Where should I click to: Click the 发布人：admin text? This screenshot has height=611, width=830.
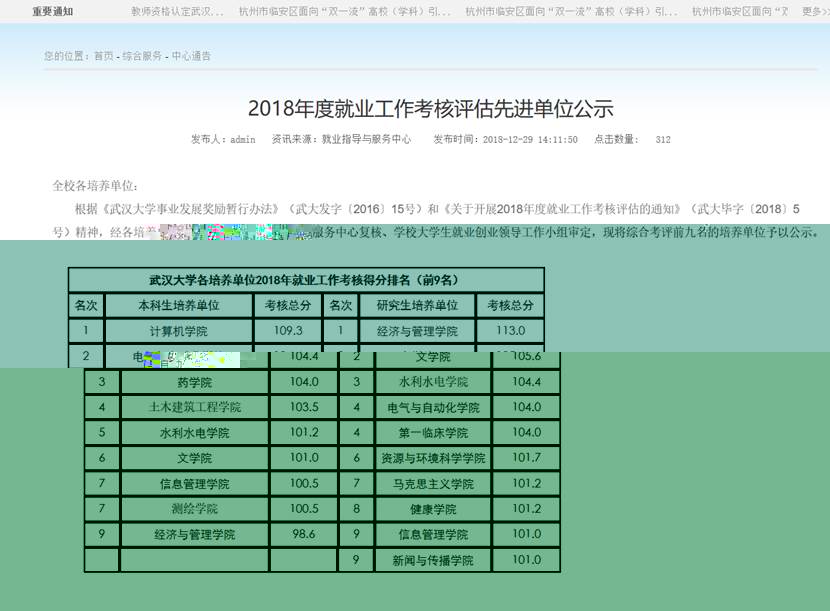tap(223, 139)
